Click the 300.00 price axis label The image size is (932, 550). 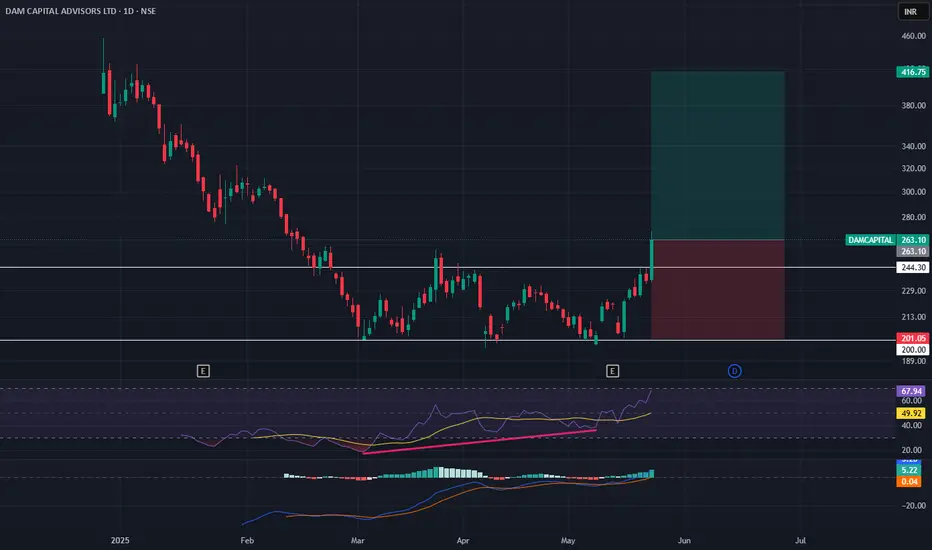pyautogui.click(x=914, y=192)
